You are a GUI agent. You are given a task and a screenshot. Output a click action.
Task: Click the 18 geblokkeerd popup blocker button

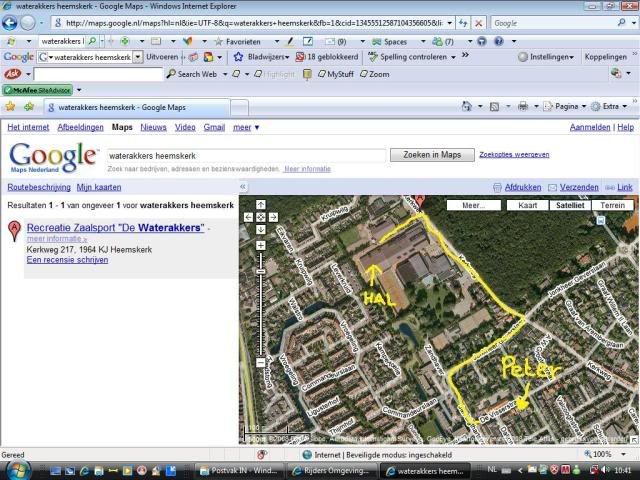coord(327,57)
